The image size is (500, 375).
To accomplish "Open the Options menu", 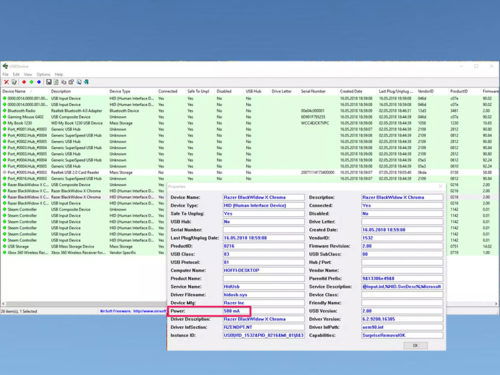I will pos(43,74).
